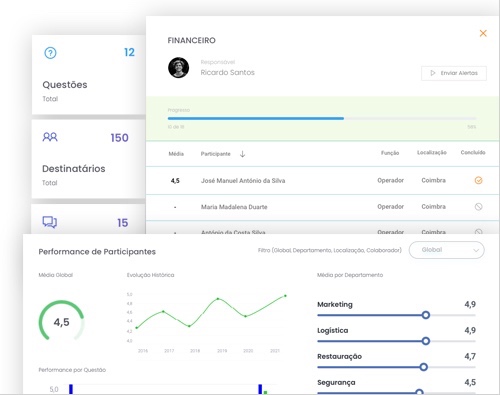Screen dimensions: 500x395
Task: Click the Marketing score 4,9
Action: coord(470,304)
